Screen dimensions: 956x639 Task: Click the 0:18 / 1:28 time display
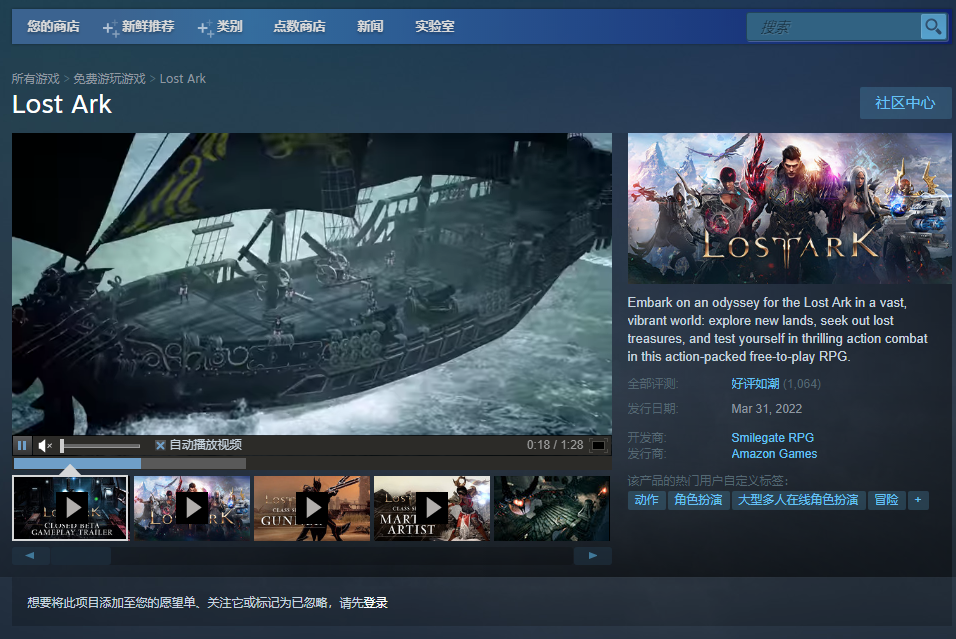click(x=555, y=445)
